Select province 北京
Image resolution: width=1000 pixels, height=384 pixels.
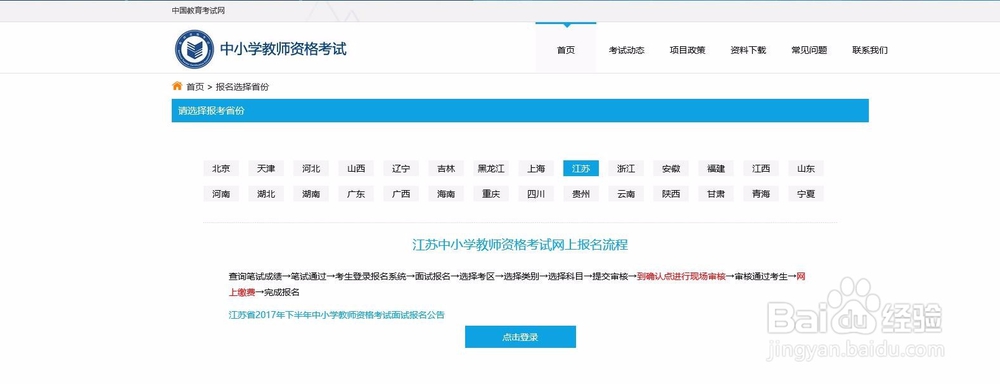coord(221,168)
